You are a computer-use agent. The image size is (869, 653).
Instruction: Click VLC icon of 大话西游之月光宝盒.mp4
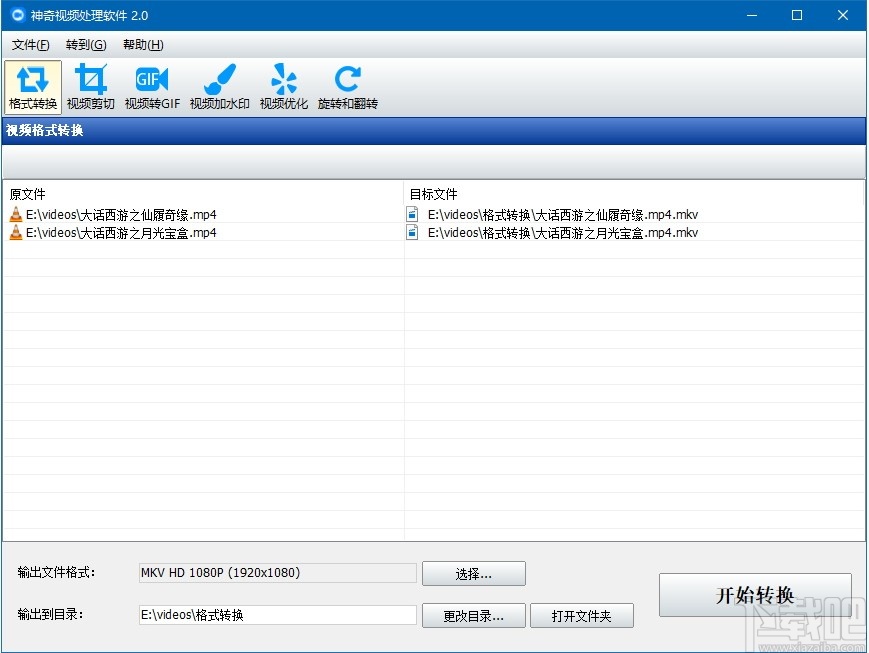[16, 232]
